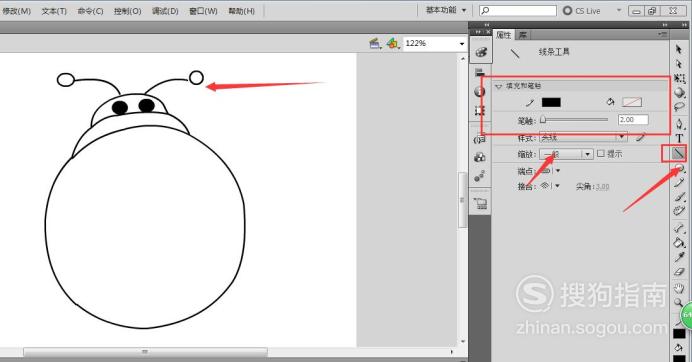Select the 3D Rotation tool
692x362 pixels.
pyautogui.click(x=679, y=93)
